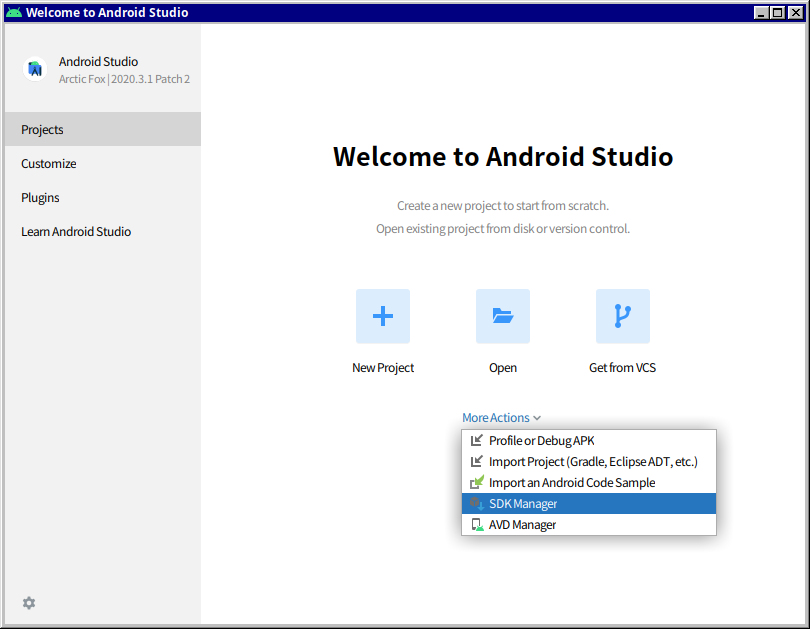This screenshot has width=810, height=629.
Task: Click the Profile or Debug APK icon
Action: point(476,441)
